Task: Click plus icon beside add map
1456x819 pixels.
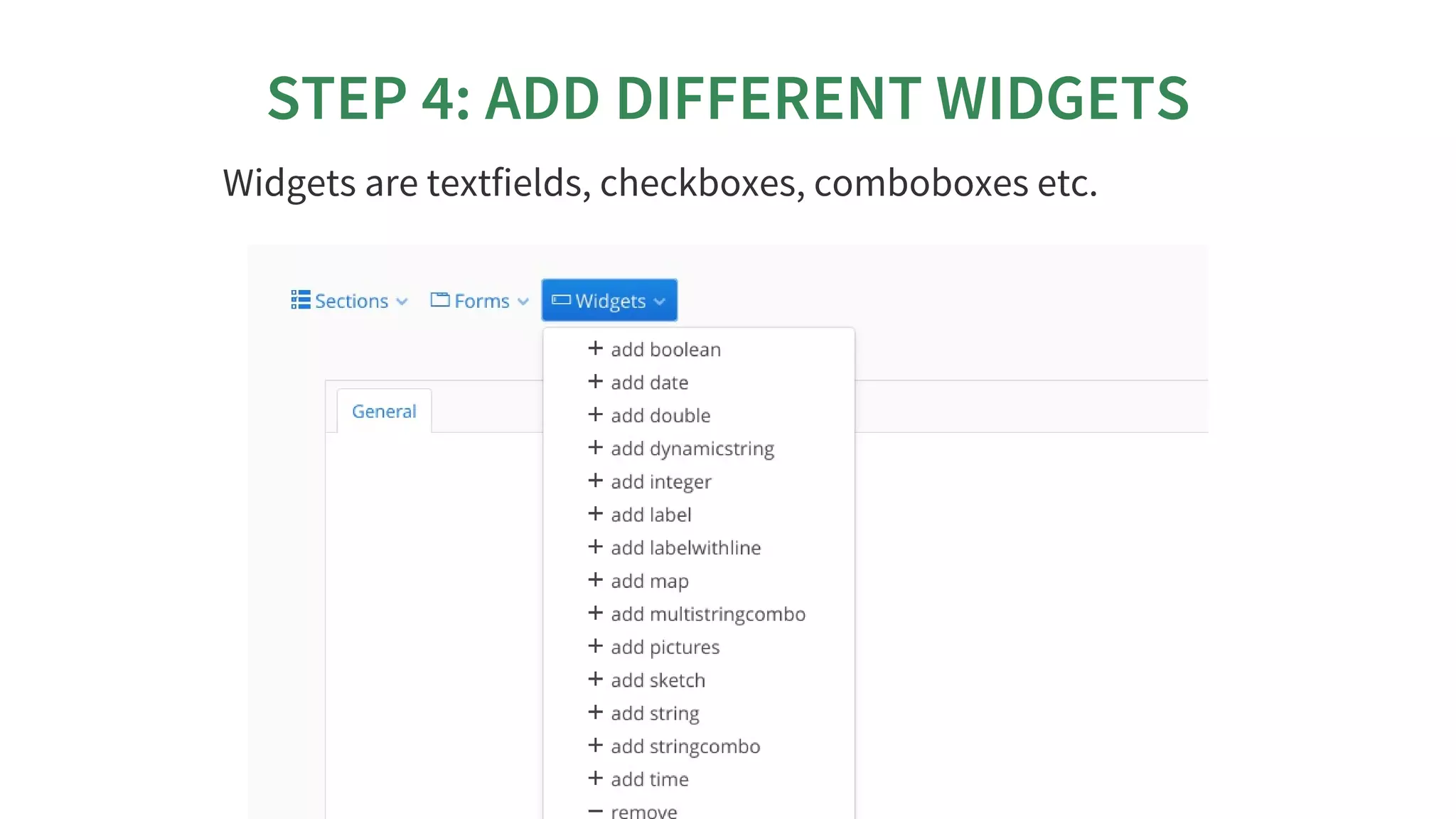Action: coord(596,580)
